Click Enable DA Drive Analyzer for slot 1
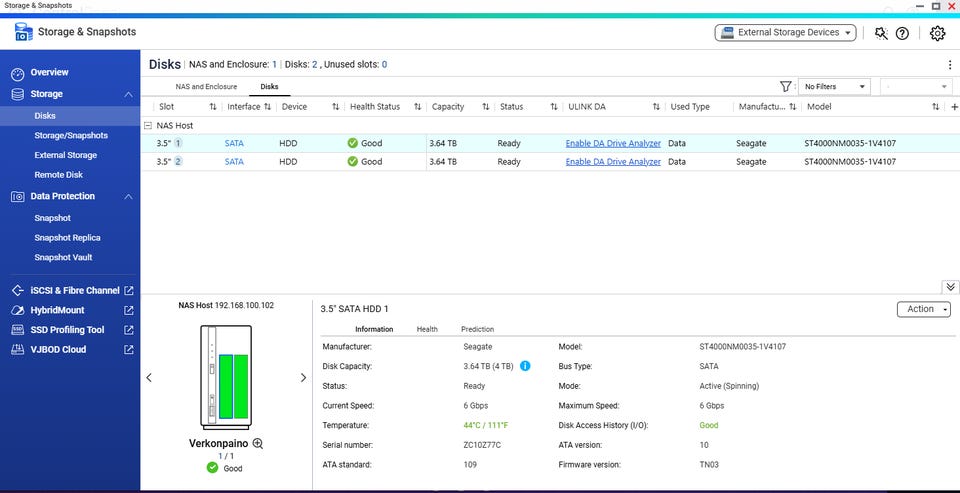This screenshot has width=960, height=493. pos(613,143)
